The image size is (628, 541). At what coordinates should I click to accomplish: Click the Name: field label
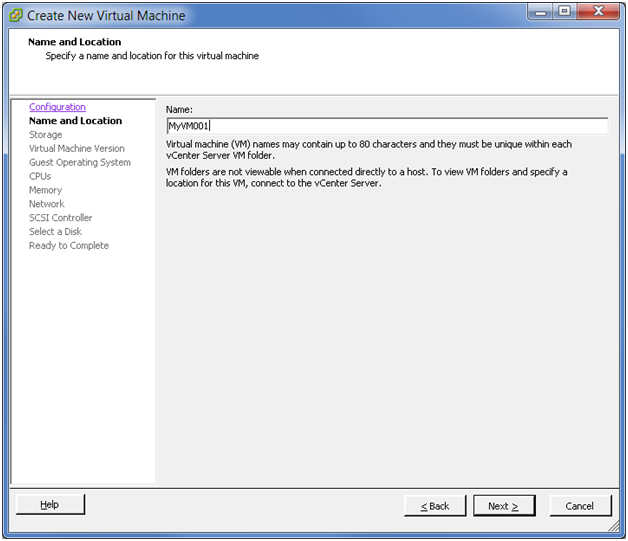(179, 109)
